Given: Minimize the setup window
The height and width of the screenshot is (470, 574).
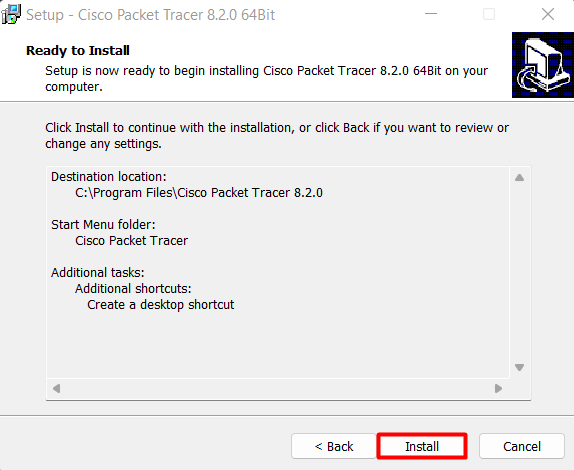Looking at the screenshot, I should click(431, 14).
